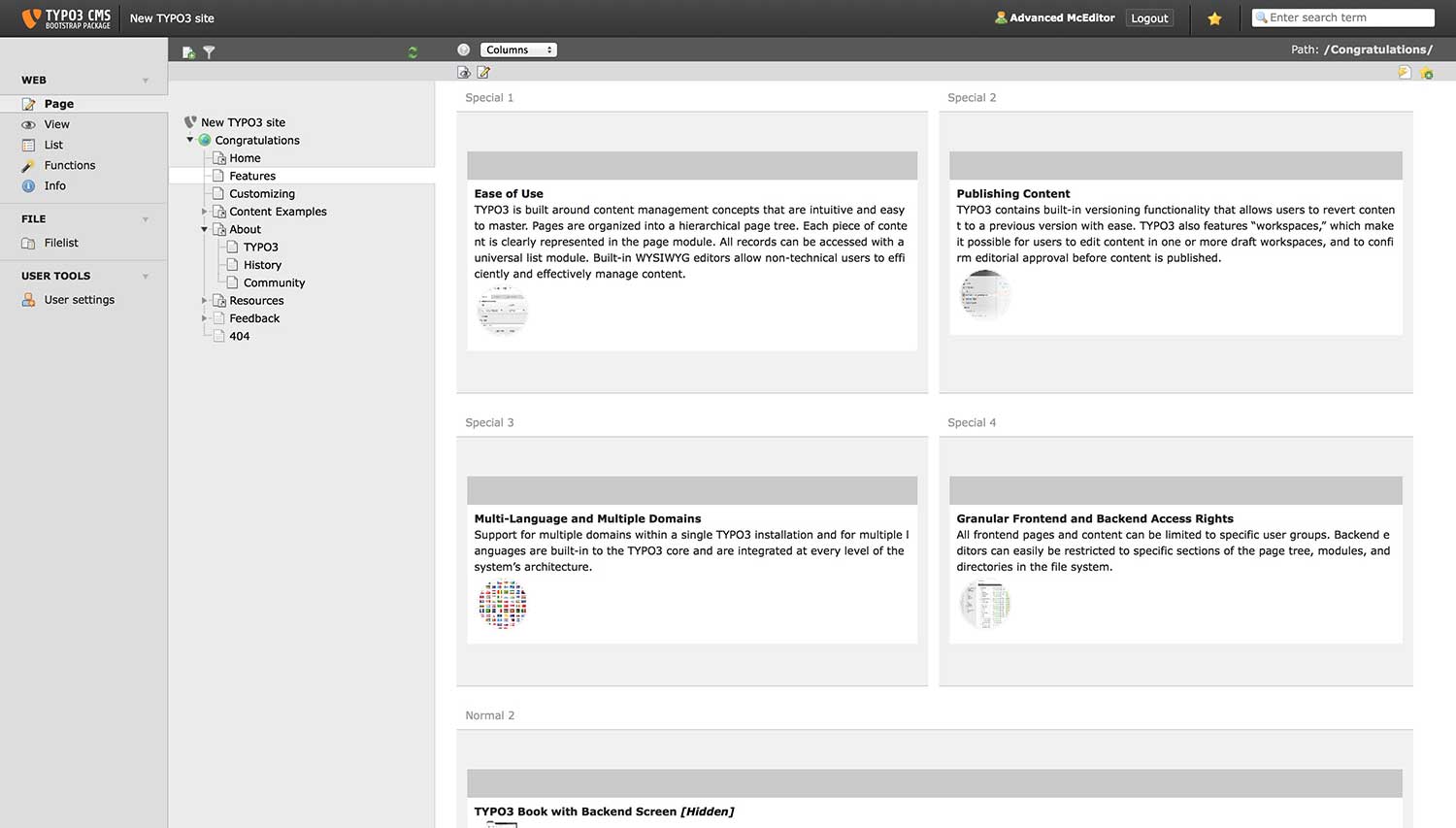Click the /Congratulations/ path text
Viewport: 1456px width, 828px height.
click(1378, 50)
